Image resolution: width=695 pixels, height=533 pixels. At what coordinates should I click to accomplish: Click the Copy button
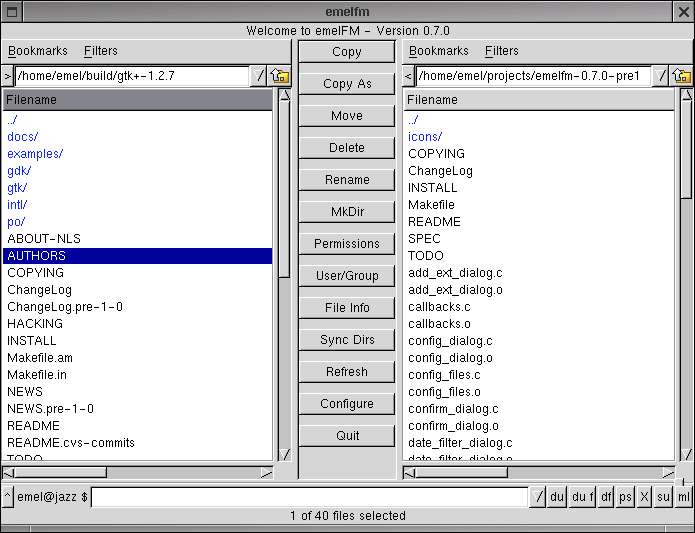tap(347, 52)
